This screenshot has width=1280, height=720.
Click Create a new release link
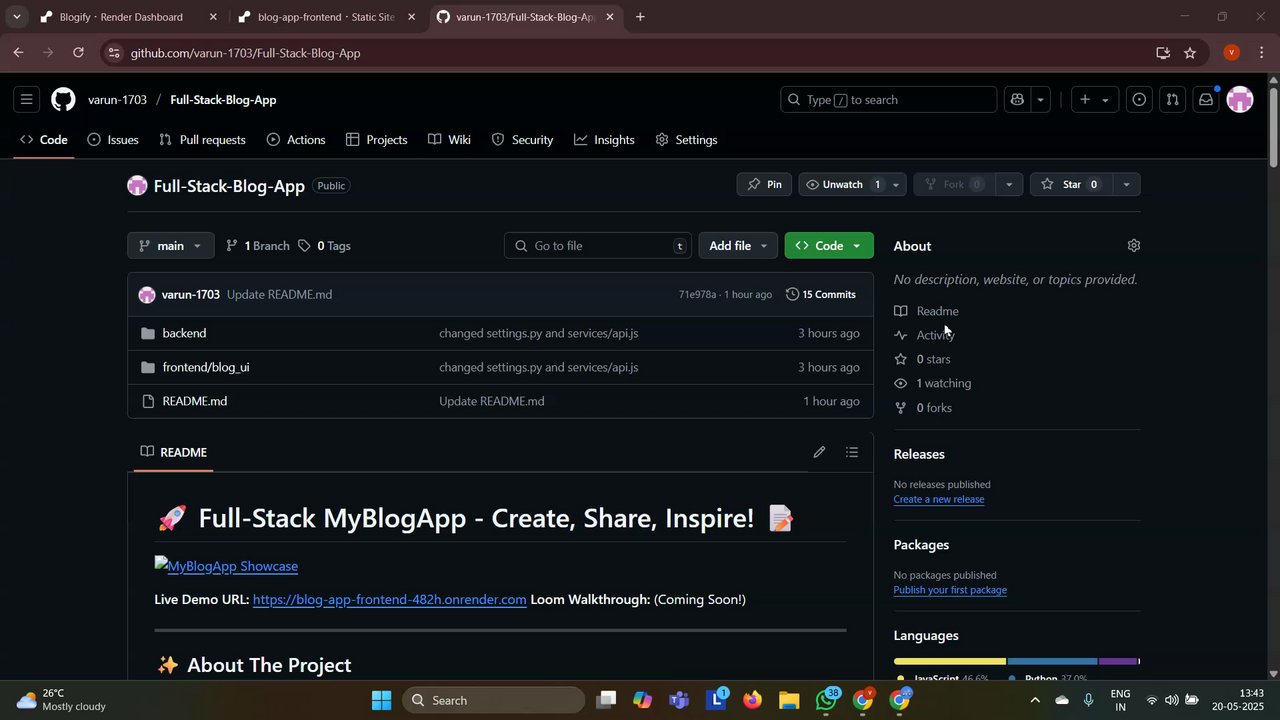[x=939, y=499]
